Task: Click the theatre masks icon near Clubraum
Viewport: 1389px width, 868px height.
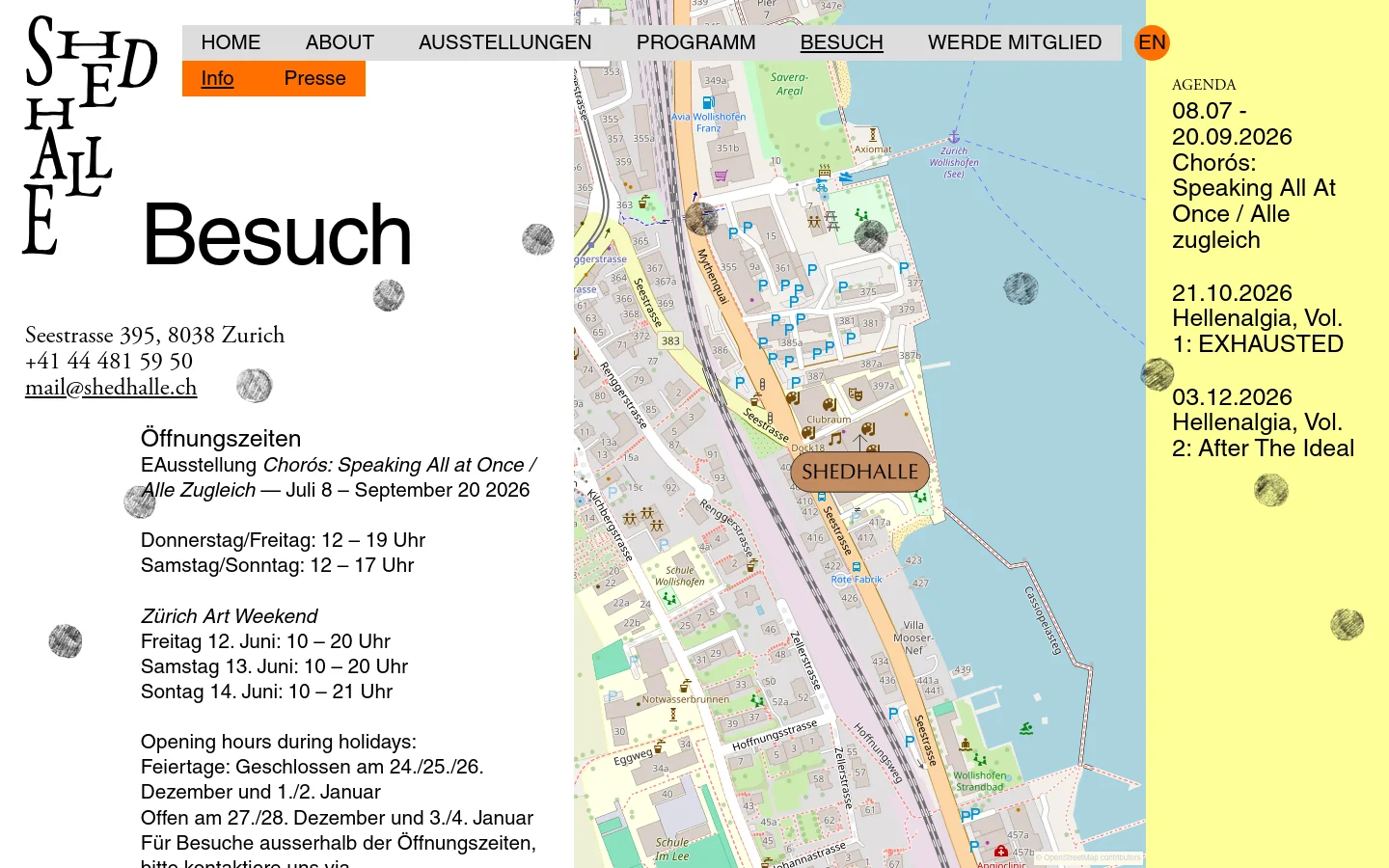Action: click(855, 393)
